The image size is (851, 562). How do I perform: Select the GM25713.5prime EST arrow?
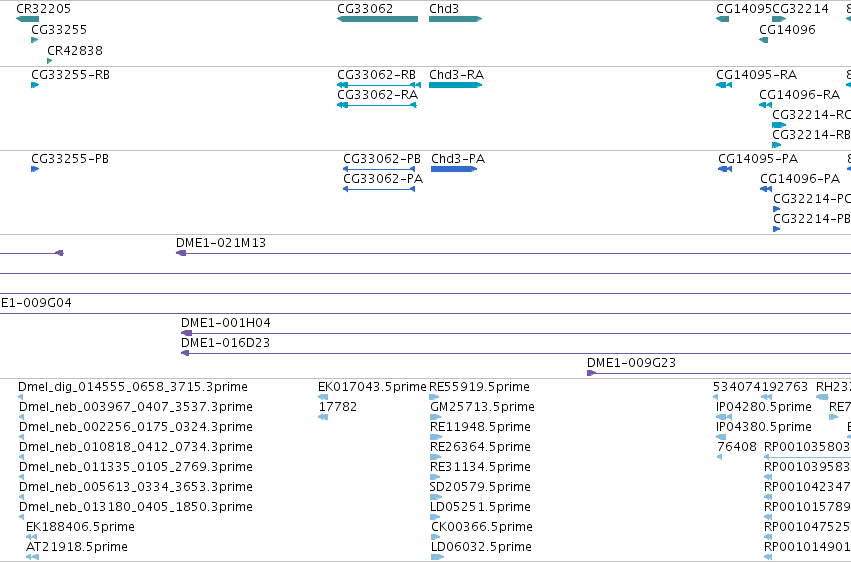435,417
